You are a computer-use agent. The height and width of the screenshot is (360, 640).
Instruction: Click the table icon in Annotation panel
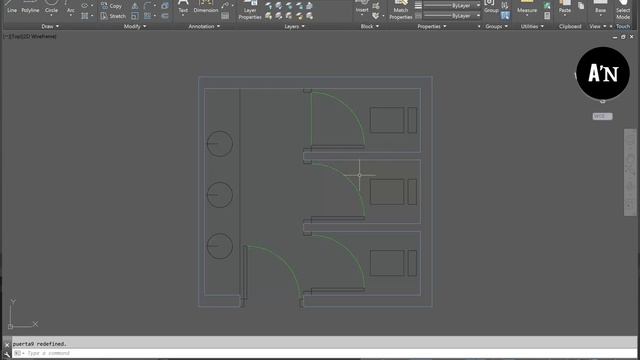[225, 16]
